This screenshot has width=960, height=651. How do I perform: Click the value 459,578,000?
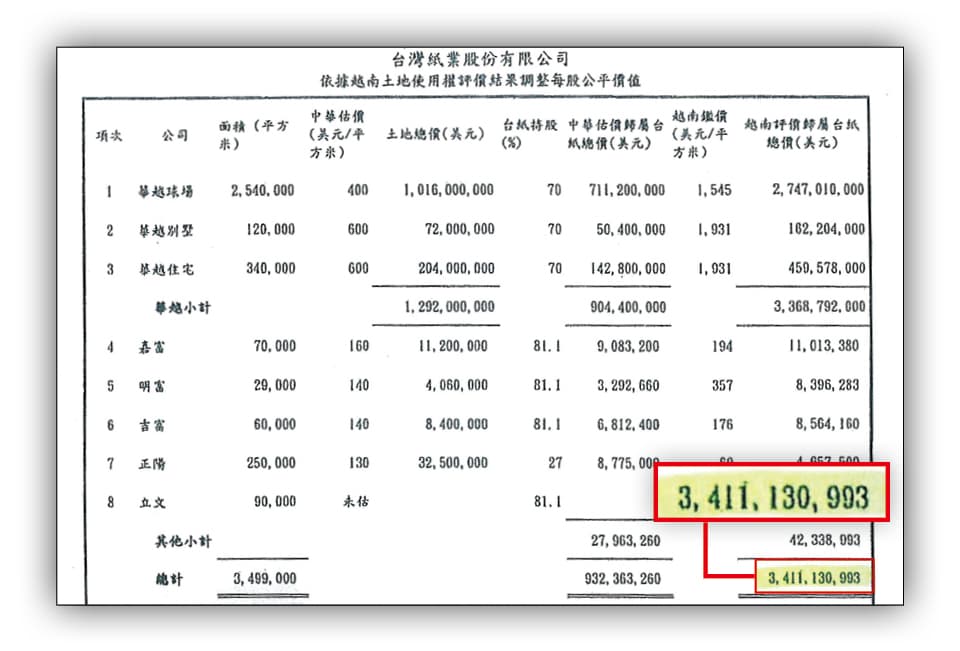click(827, 268)
